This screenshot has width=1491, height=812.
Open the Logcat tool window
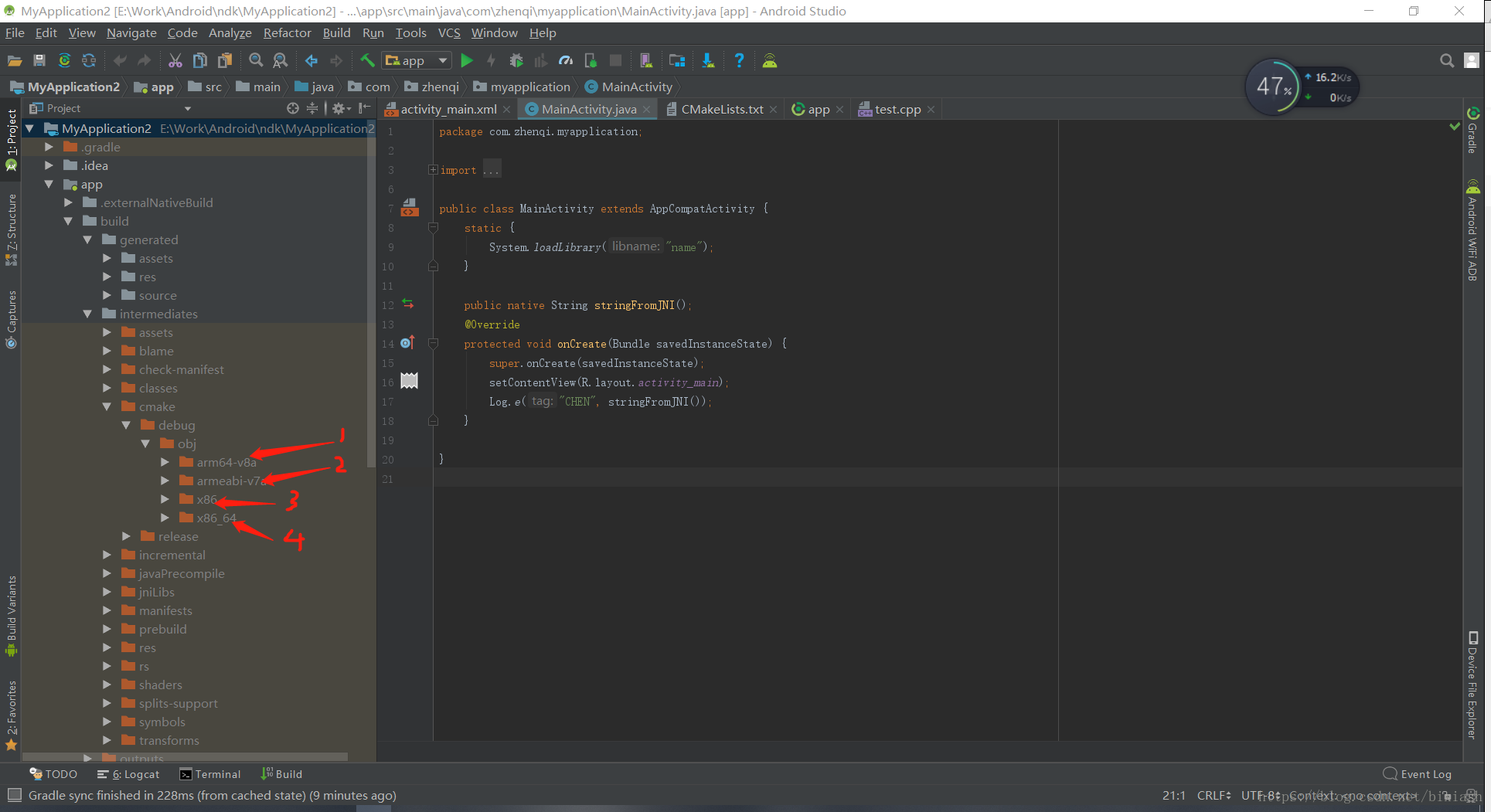[x=128, y=774]
